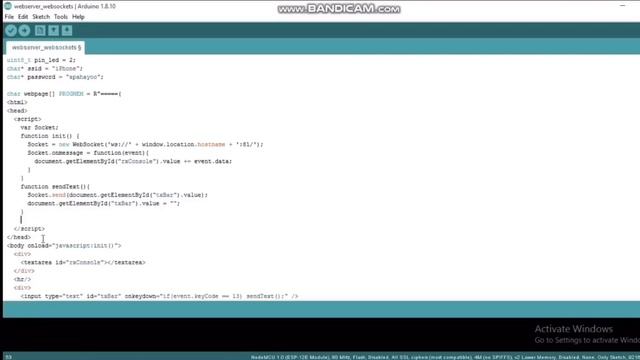Click the closing </head> tag line
The width and height of the screenshot is (640, 360).
(x=19, y=237)
